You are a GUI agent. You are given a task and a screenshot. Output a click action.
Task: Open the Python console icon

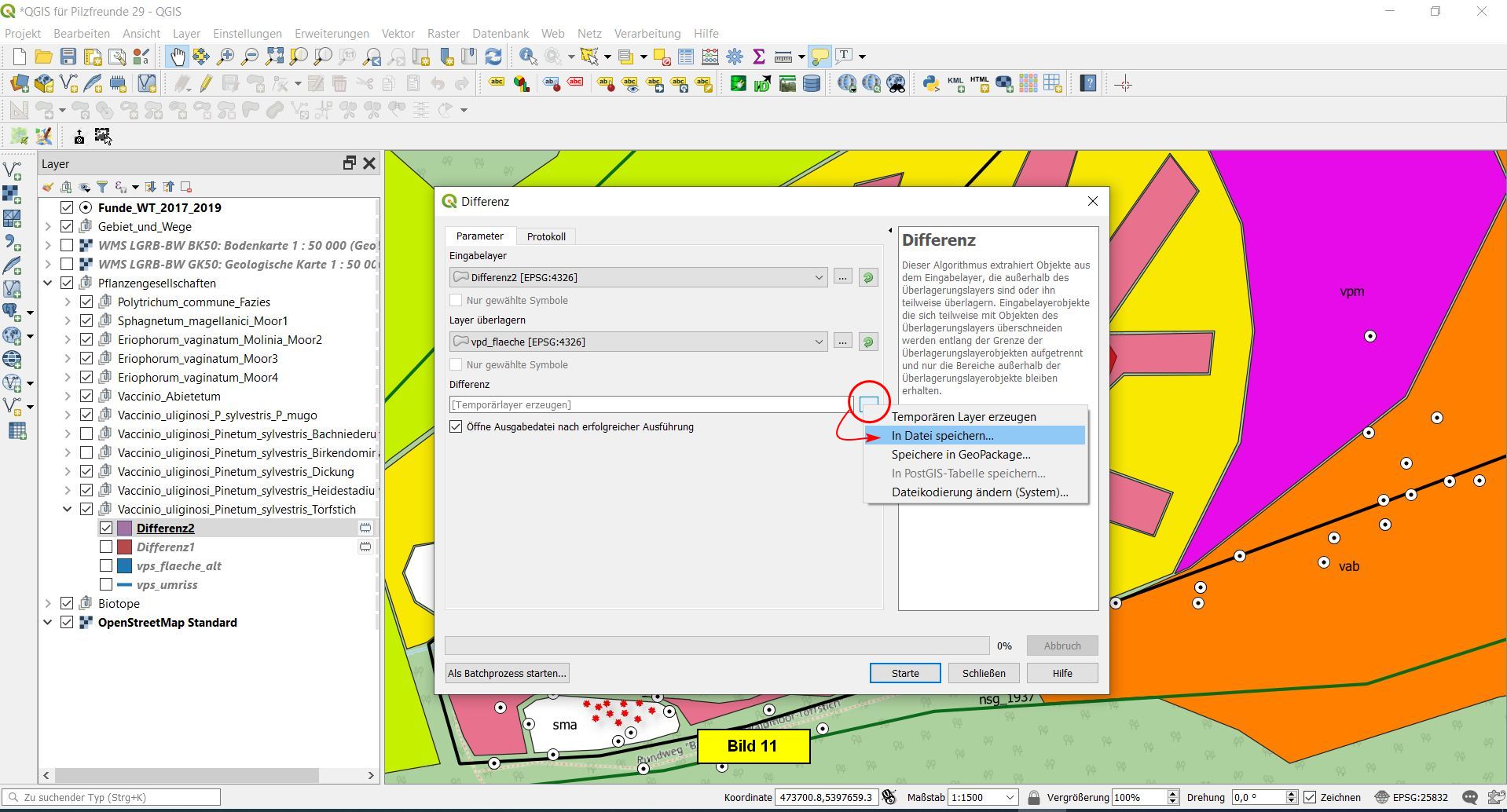[931, 84]
